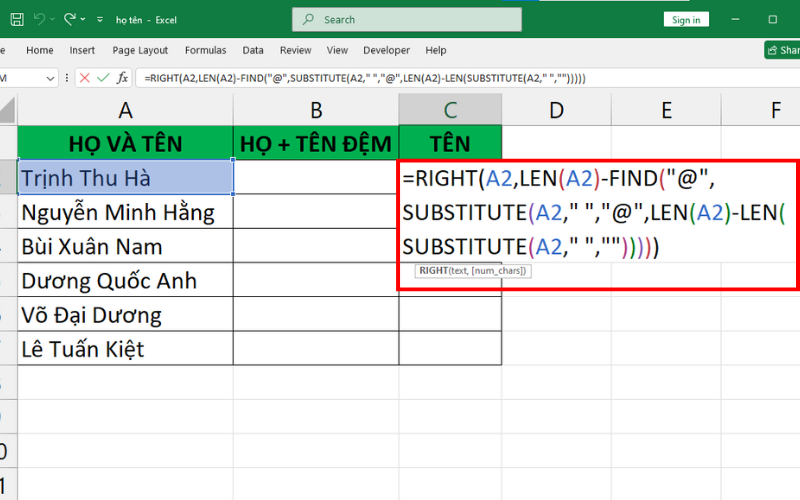Click the Save icon in title bar
800x500 pixels.
[x=17, y=20]
